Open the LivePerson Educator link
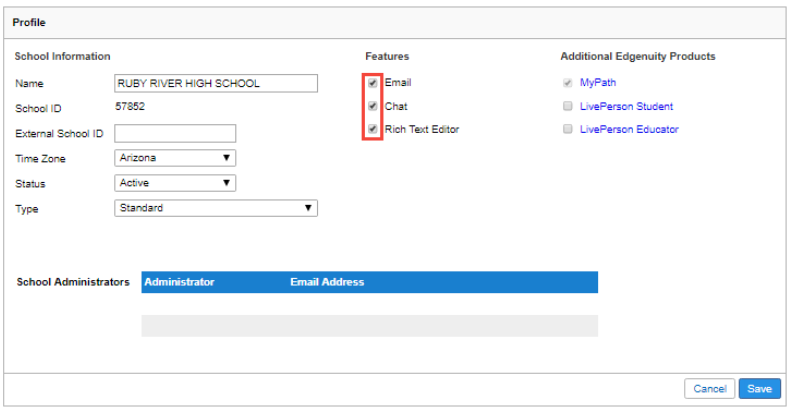790x409 pixels. [x=629, y=129]
